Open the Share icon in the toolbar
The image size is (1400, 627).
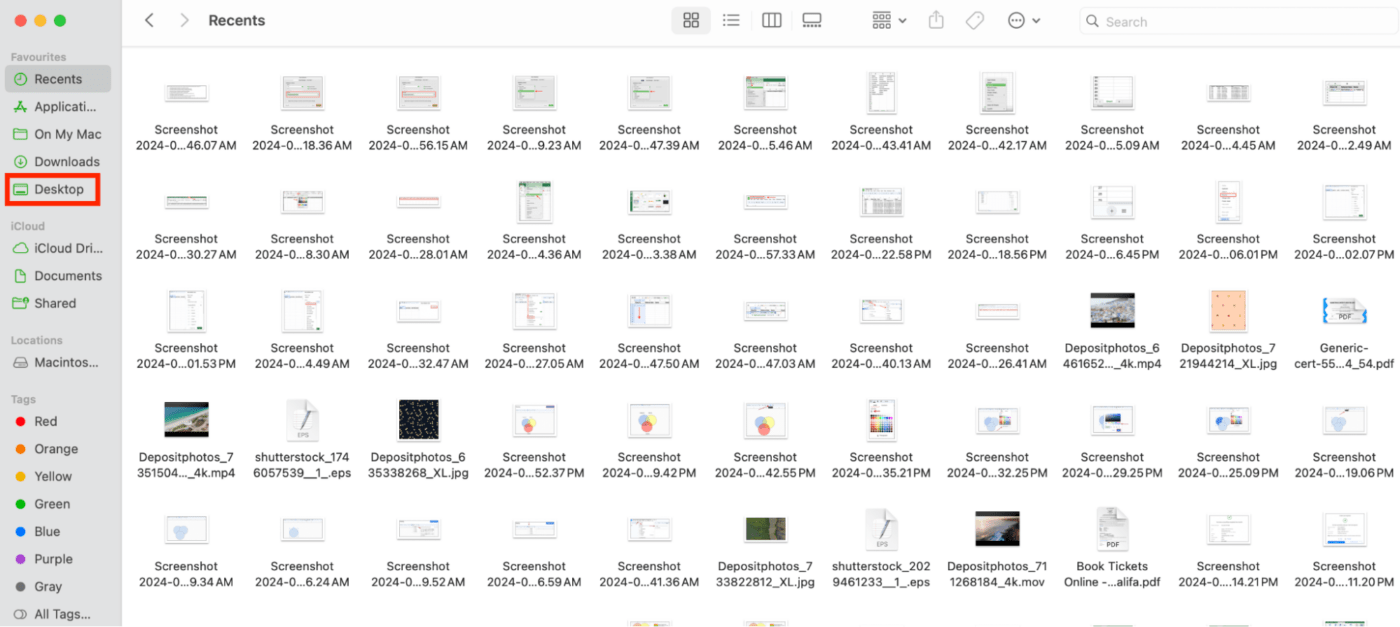tap(936, 19)
